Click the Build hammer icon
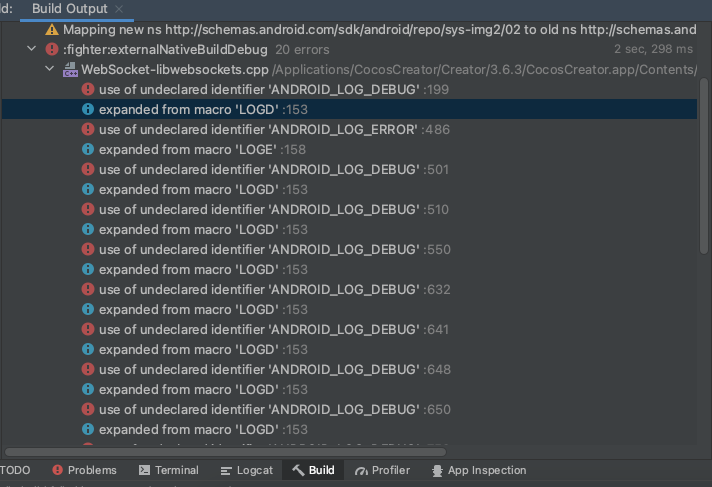This screenshot has width=712, height=487. click(x=298, y=470)
